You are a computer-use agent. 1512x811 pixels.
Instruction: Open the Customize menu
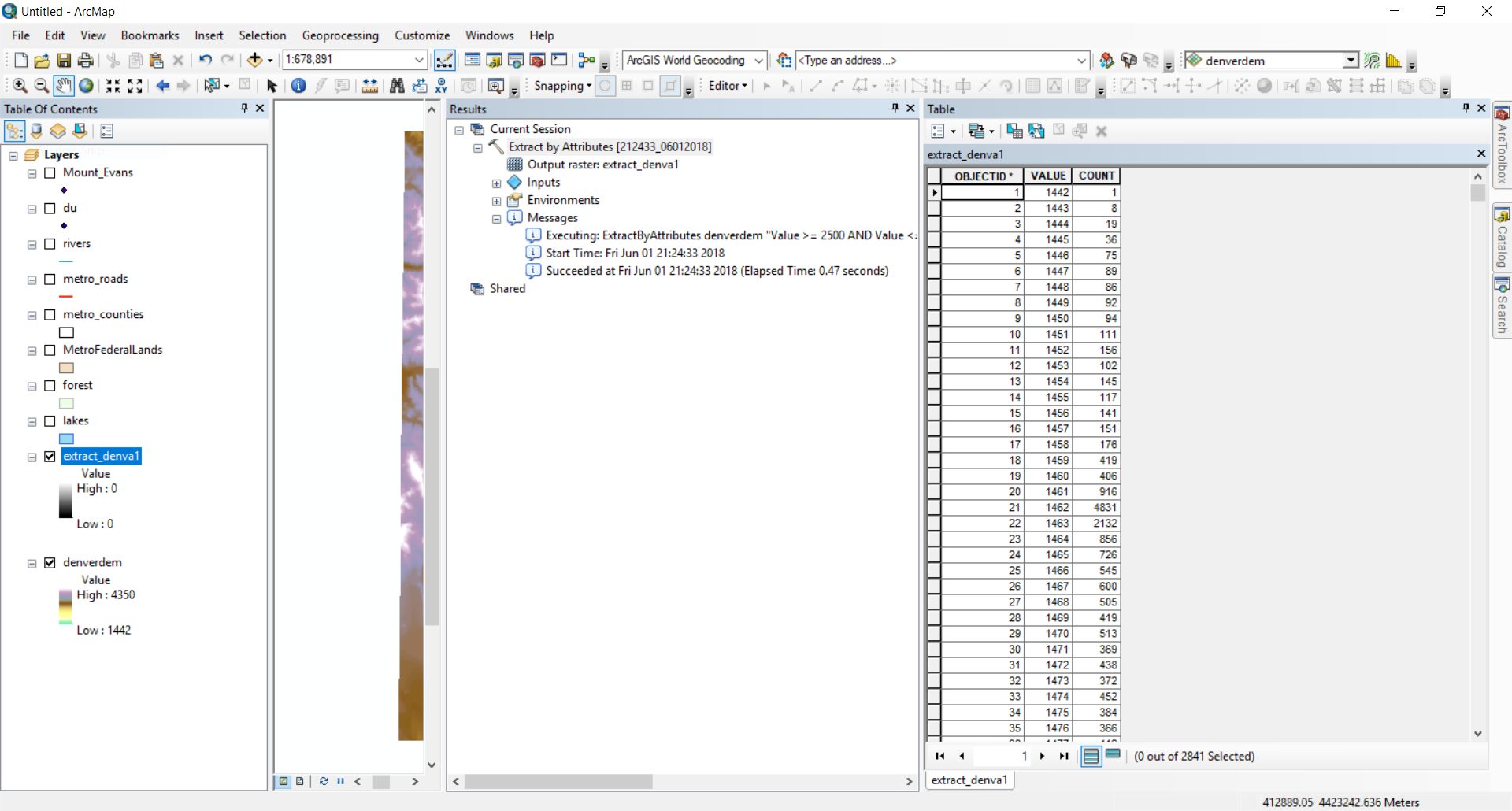point(422,35)
